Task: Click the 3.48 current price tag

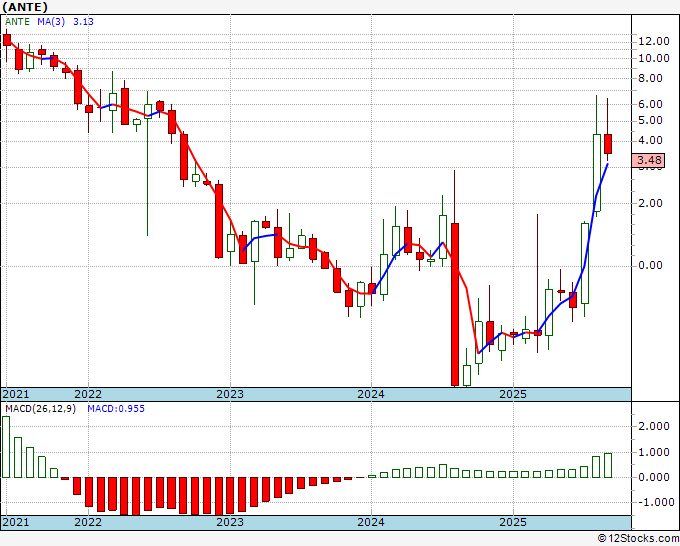Action: coord(649,160)
